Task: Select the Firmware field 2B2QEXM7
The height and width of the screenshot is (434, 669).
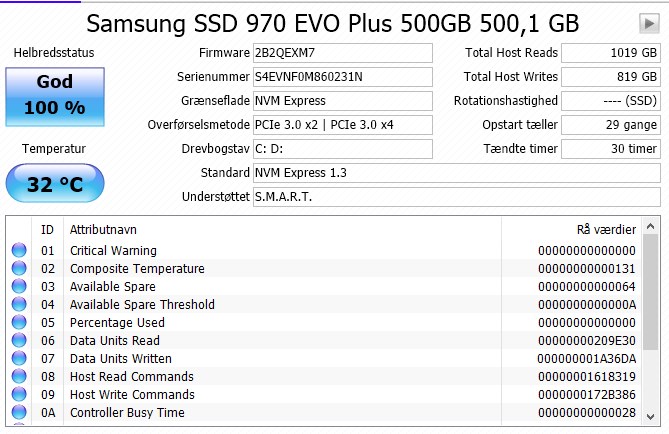Action: tap(343, 53)
